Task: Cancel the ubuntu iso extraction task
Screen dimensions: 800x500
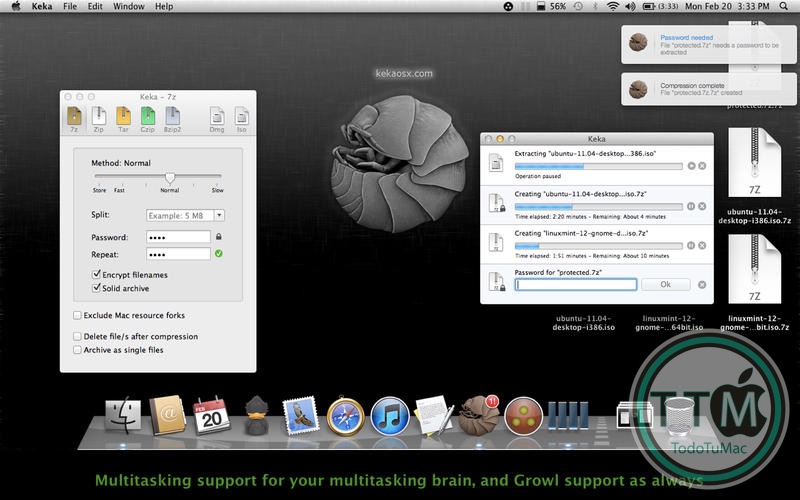Action: pyautogui.click(x=702, y=166)
